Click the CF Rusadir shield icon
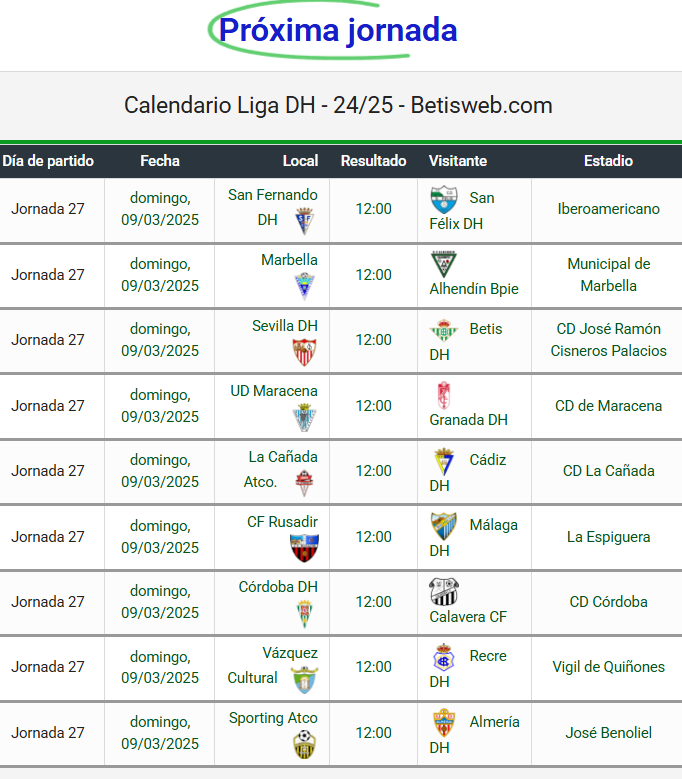 click(x=304, y=548)
